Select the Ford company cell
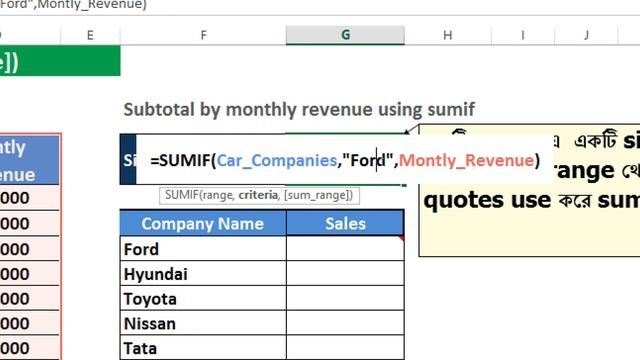Screen dimensions: 640x360 203,249
